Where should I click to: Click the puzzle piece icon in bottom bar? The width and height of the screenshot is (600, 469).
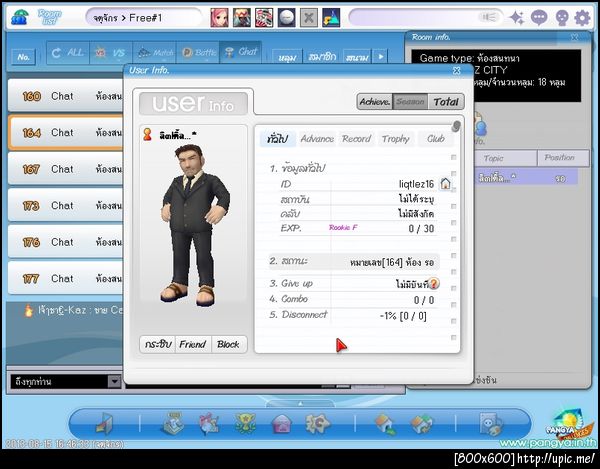click(317, 423)
